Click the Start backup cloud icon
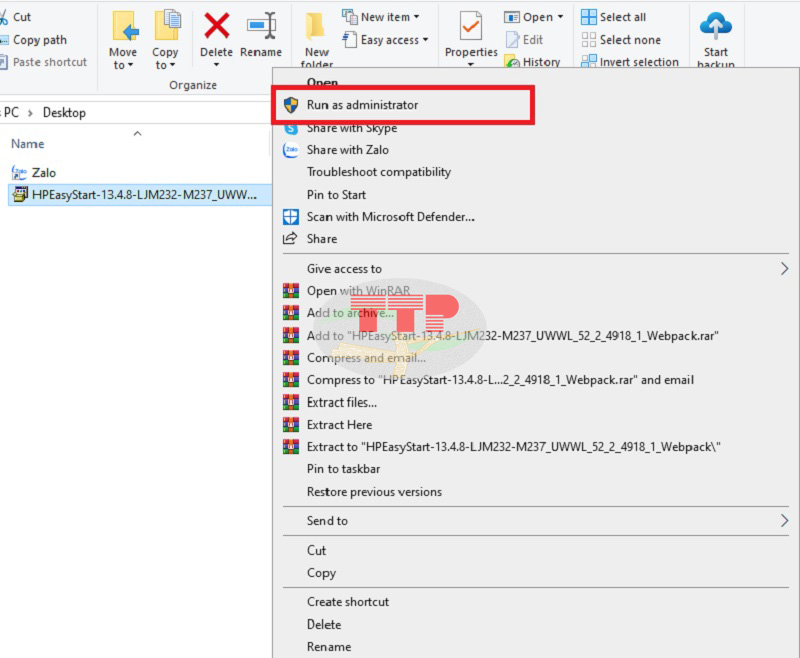Image resolution: width=800 pixels, height=658 pixels. pos(715,26)
